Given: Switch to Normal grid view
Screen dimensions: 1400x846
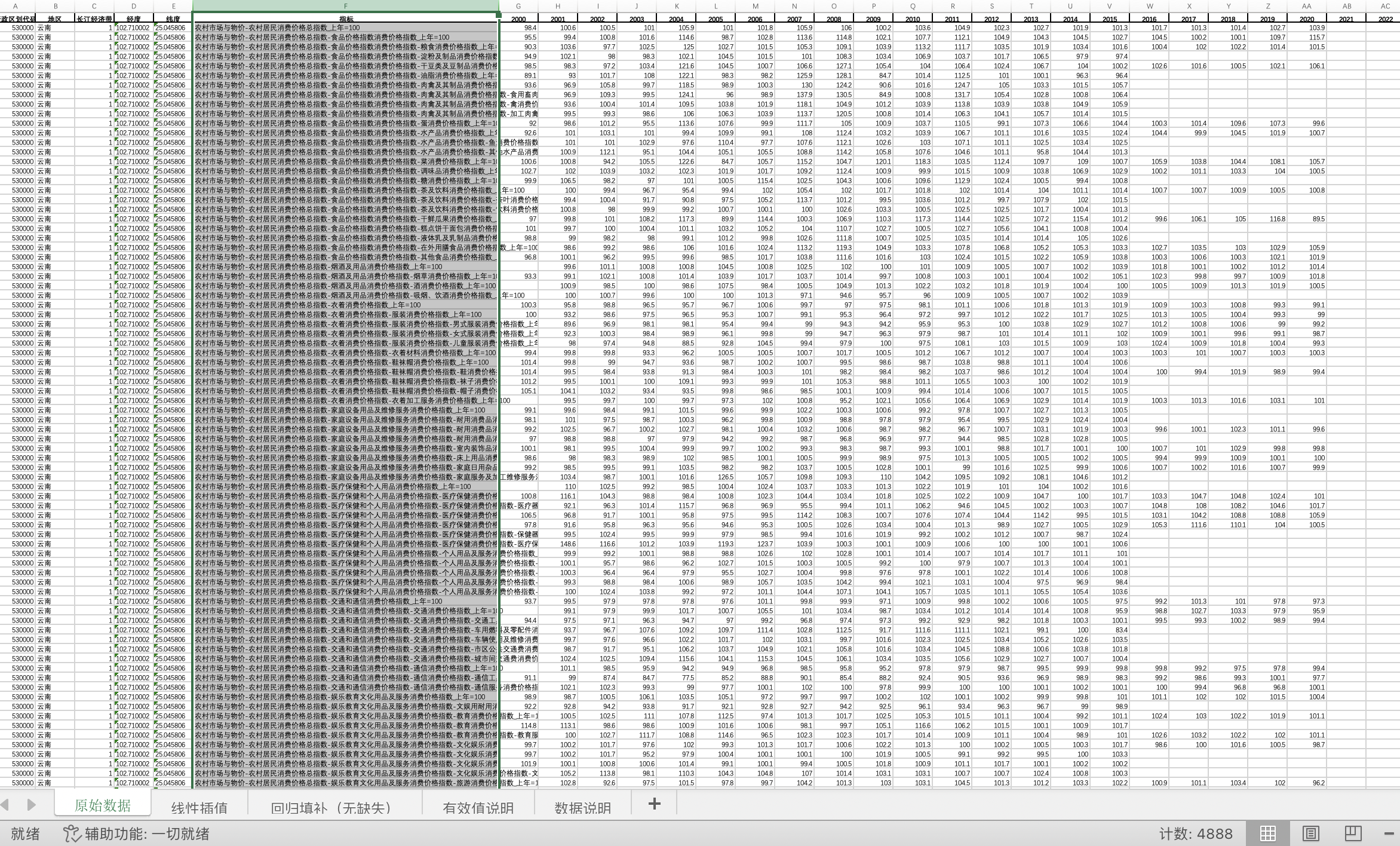Looking at the screenshot, I should pos(1267,833).
